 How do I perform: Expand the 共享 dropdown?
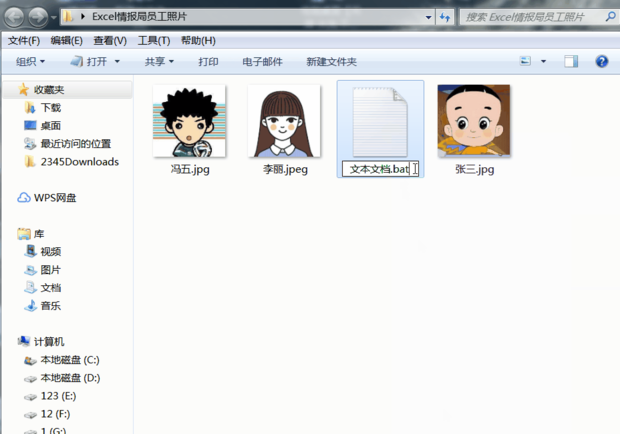click(x=159, y=62)
